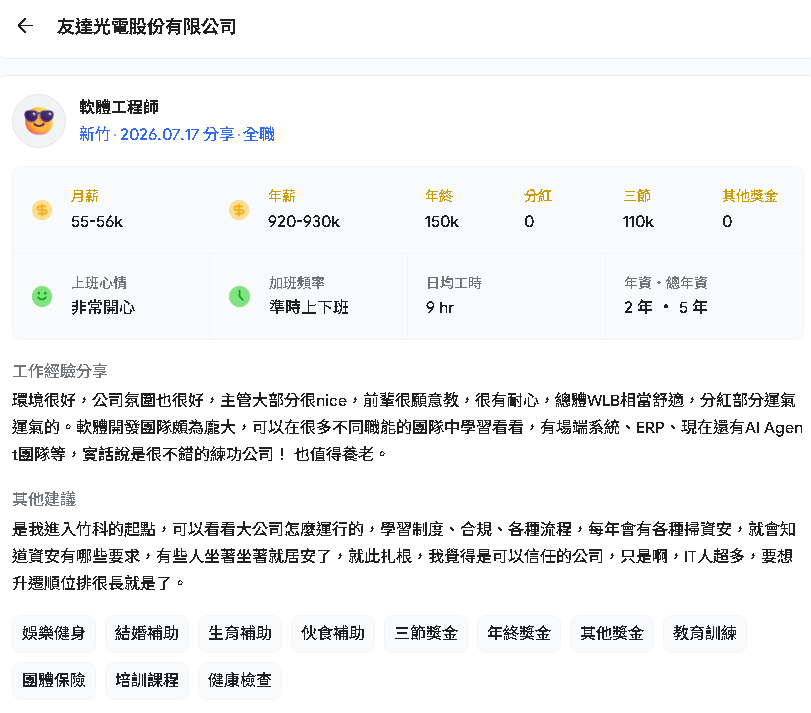811x713 pixels.
Task: Select the 健康檢查 benefit tag
Action: click(x=240, y=680)
